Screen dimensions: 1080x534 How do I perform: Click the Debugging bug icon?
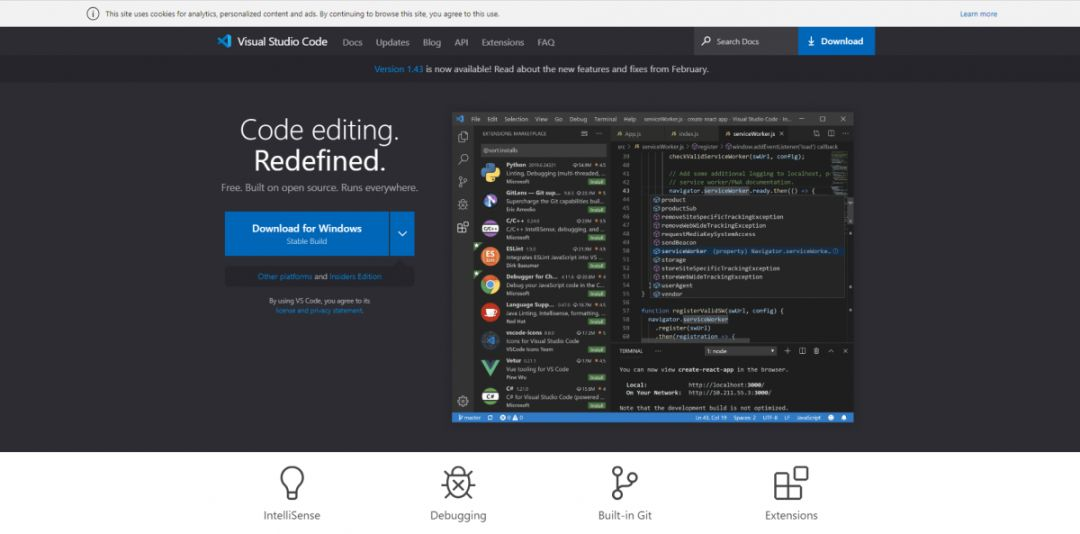(458, 483)
